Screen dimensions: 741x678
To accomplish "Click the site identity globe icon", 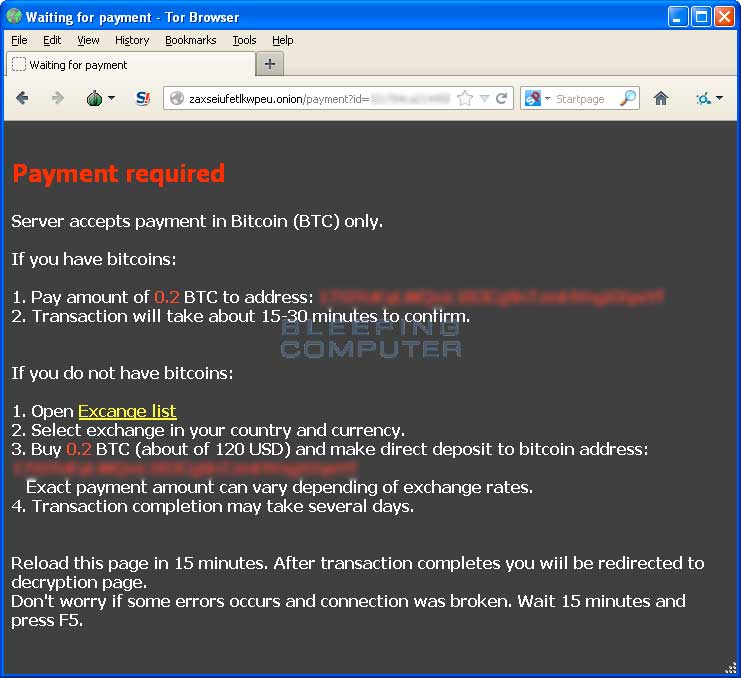I will coord(177,98).
